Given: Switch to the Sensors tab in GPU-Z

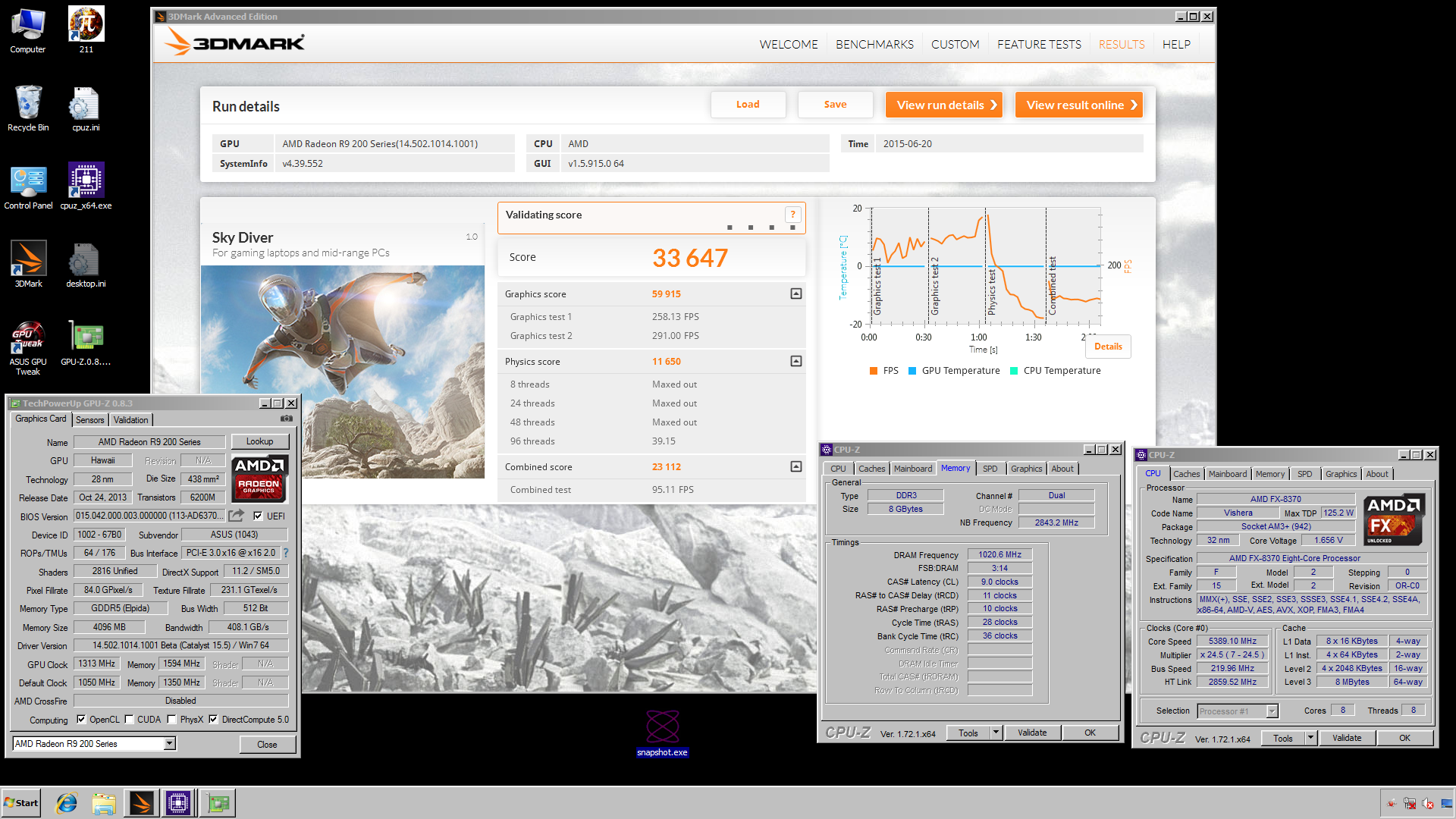Looking at the screenshot, I should [90, 419].
